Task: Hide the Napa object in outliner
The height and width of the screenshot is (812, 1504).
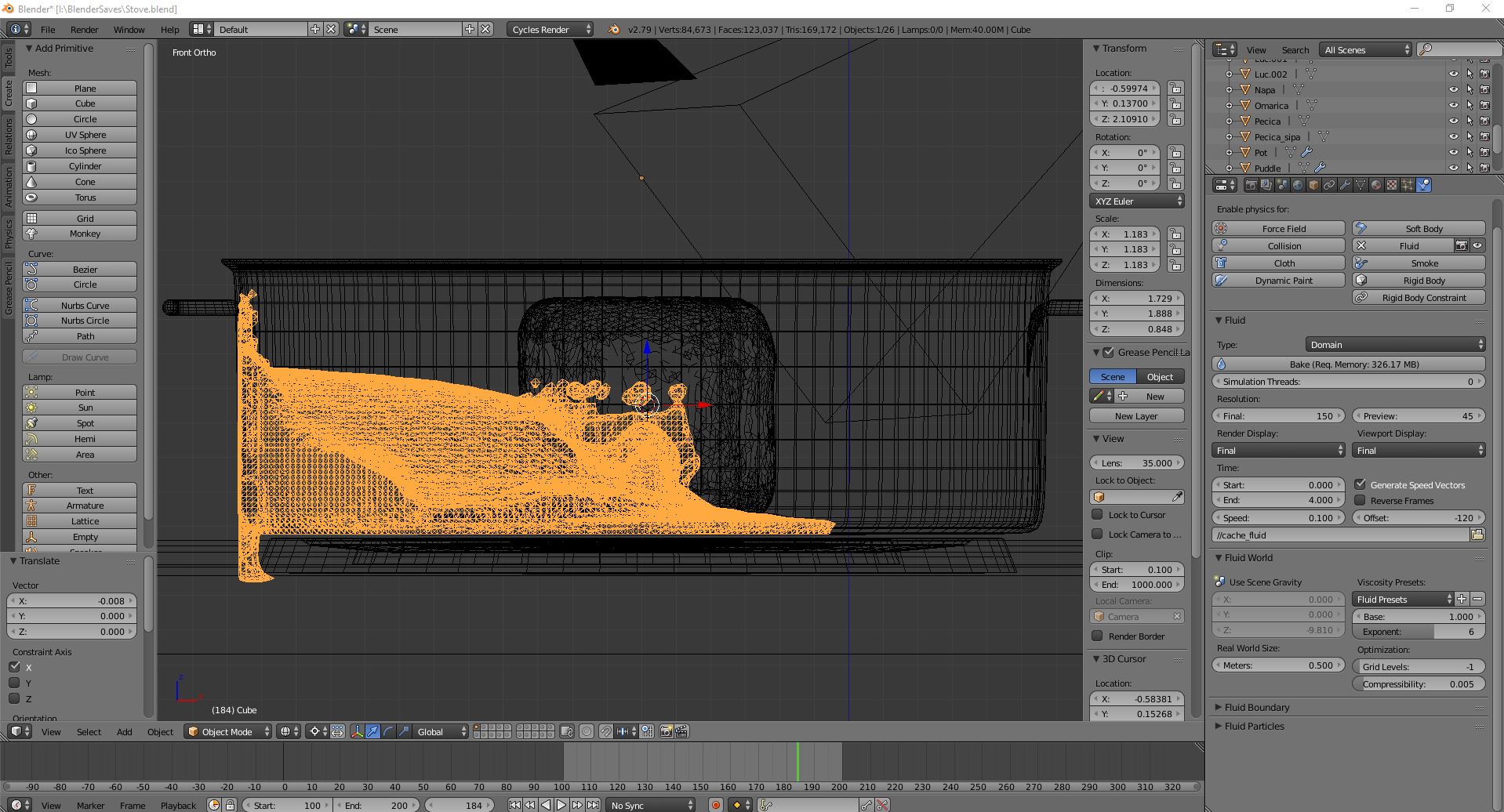Action: [1453, 89]
